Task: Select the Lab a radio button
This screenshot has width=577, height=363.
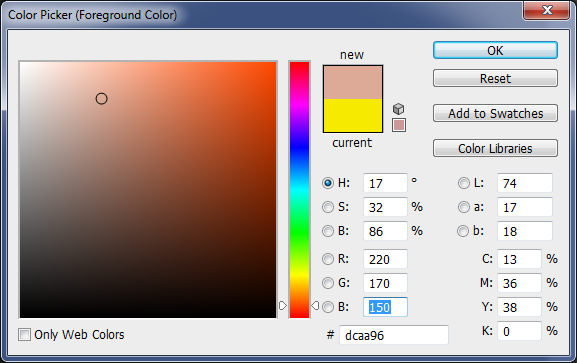Action: (464, 207)
